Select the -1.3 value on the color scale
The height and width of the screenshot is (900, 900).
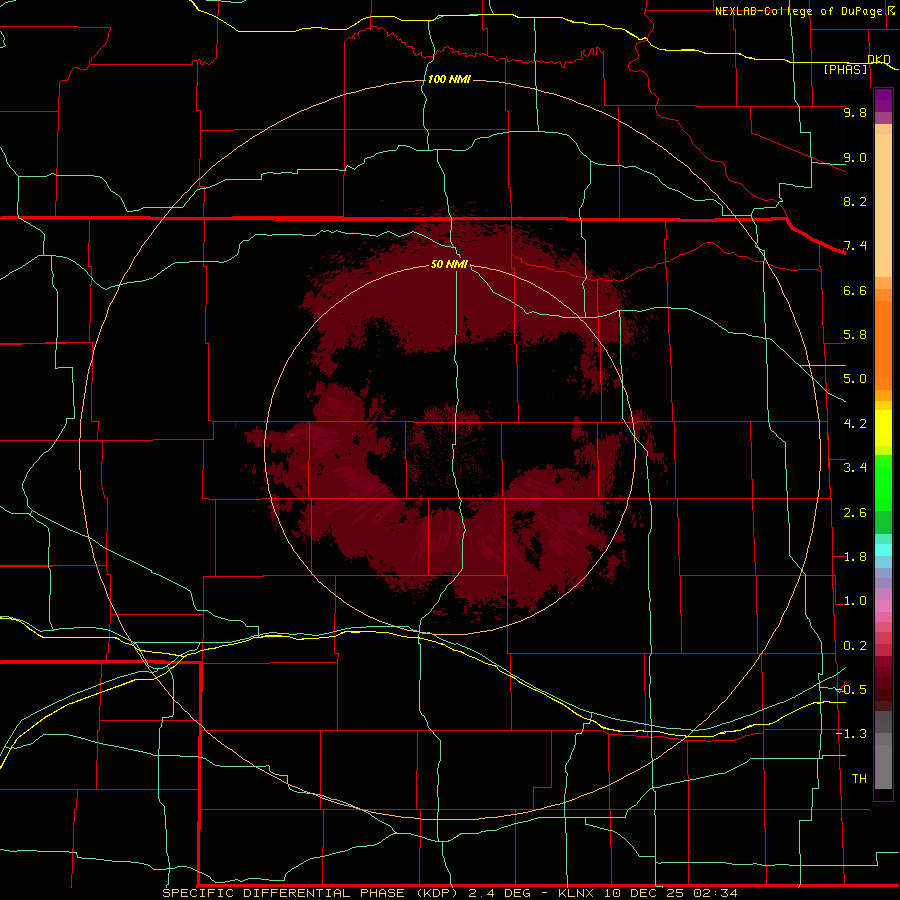pos(851,734)
